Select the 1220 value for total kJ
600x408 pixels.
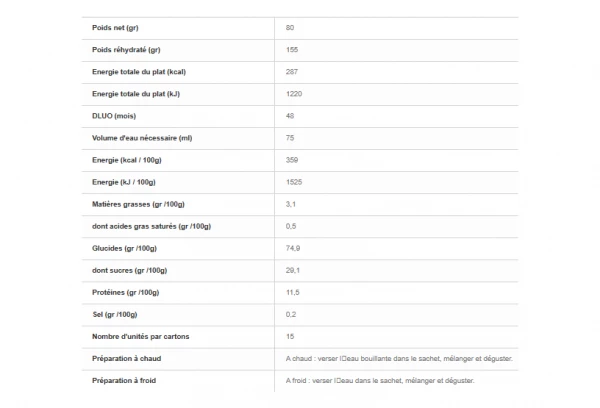coord(294,93)
